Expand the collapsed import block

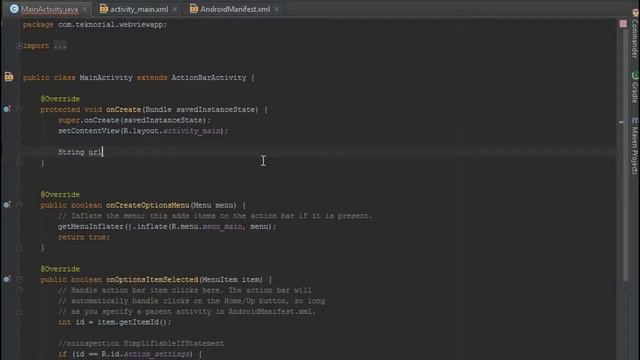click(19, 46)
